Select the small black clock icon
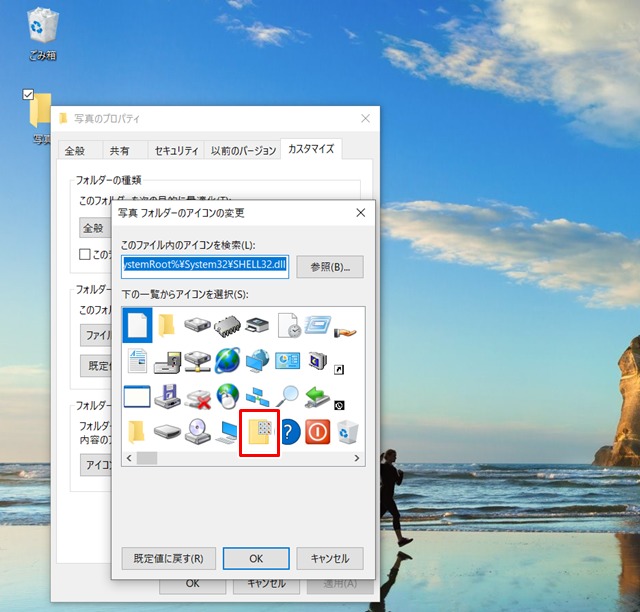Viewport: 640px width, 612px height. 339,405
